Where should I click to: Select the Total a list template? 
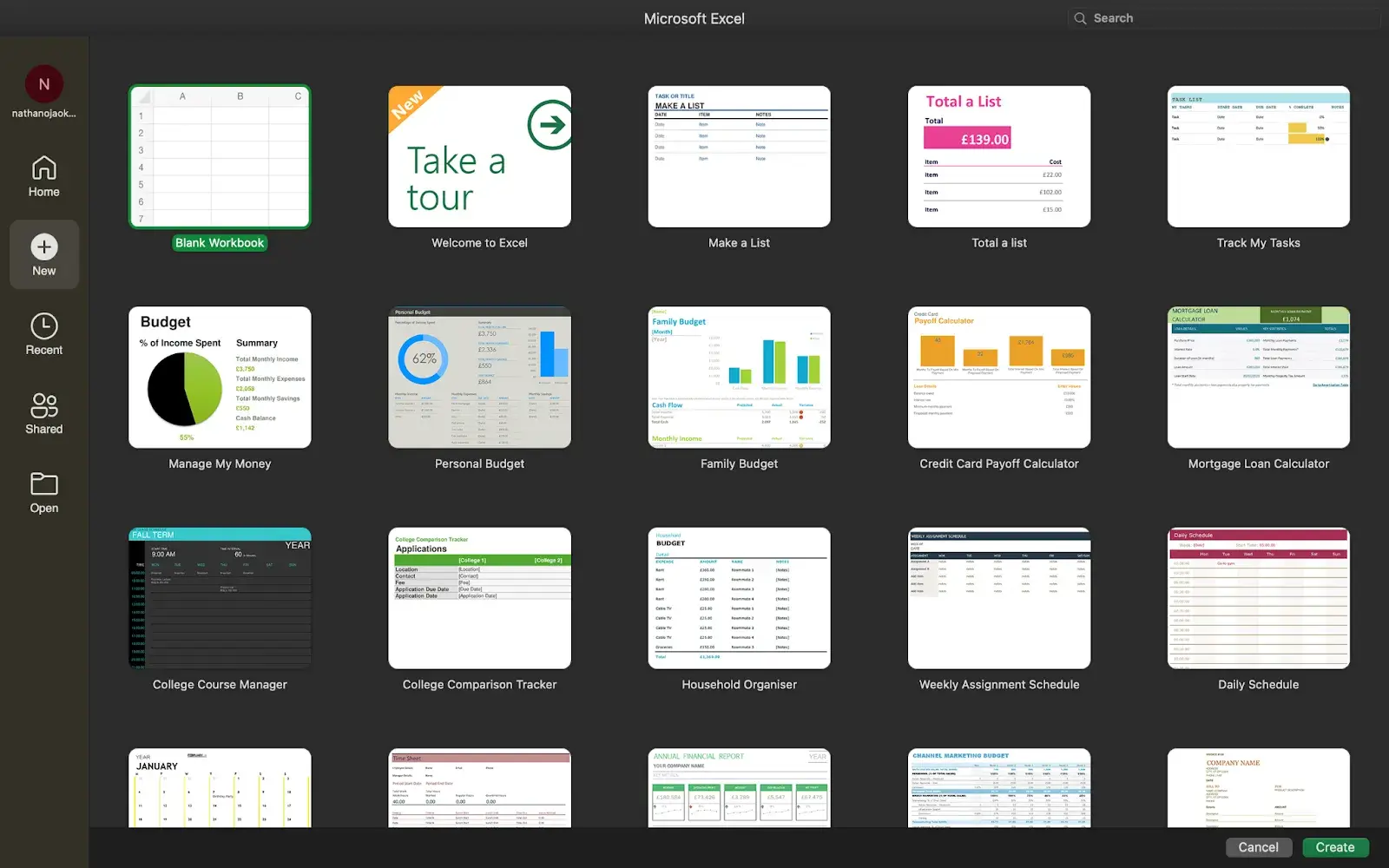pyautogui.click(x=999, y=156)
